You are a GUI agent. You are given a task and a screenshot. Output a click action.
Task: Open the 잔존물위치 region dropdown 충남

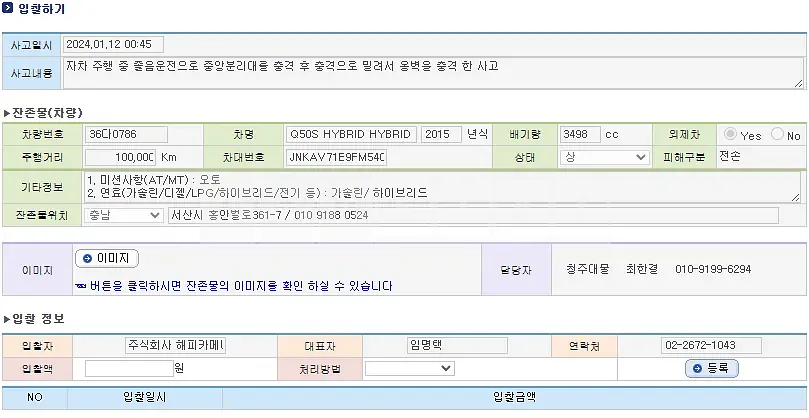124,215
